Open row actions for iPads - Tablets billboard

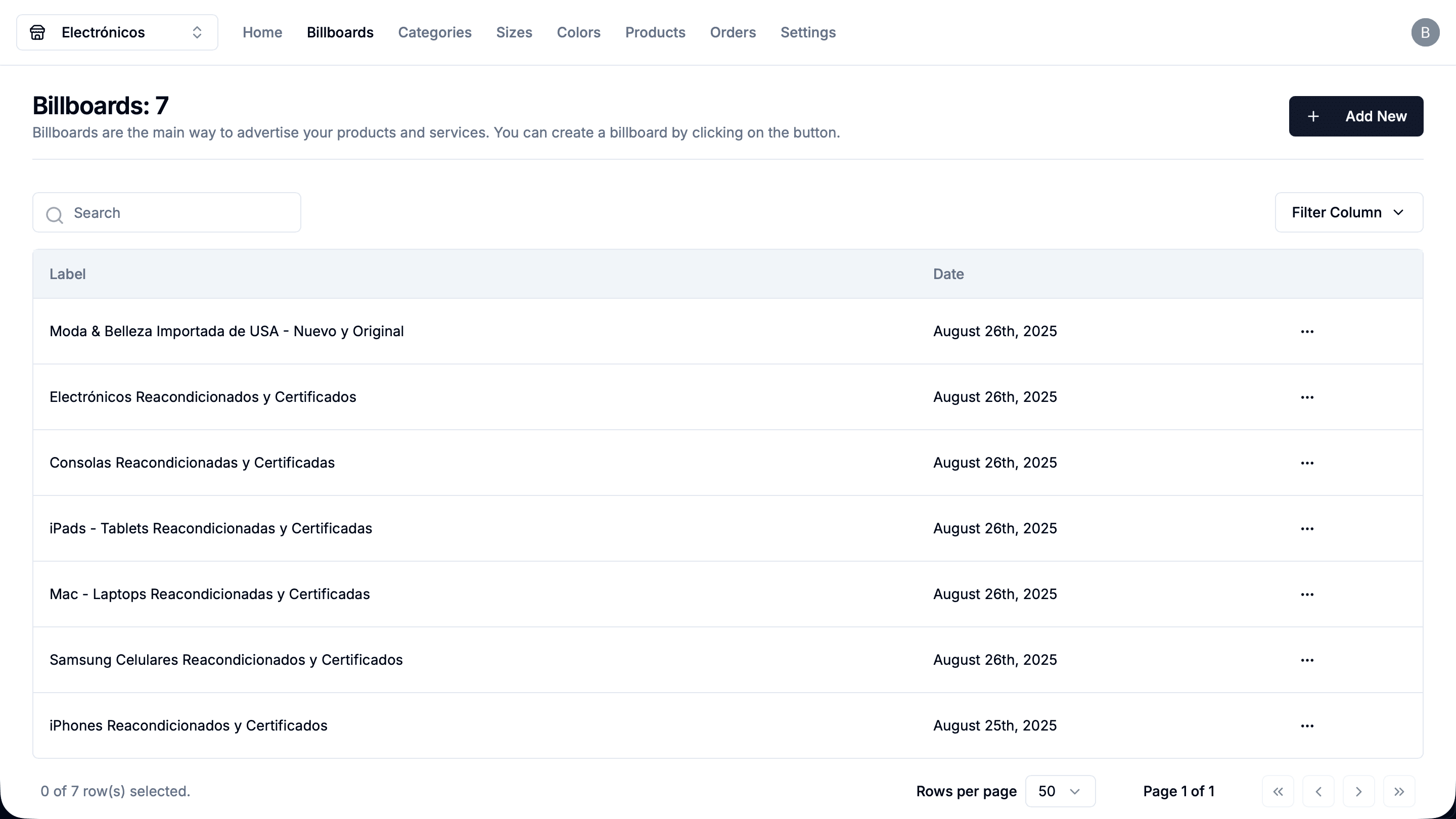(1307, 529)
